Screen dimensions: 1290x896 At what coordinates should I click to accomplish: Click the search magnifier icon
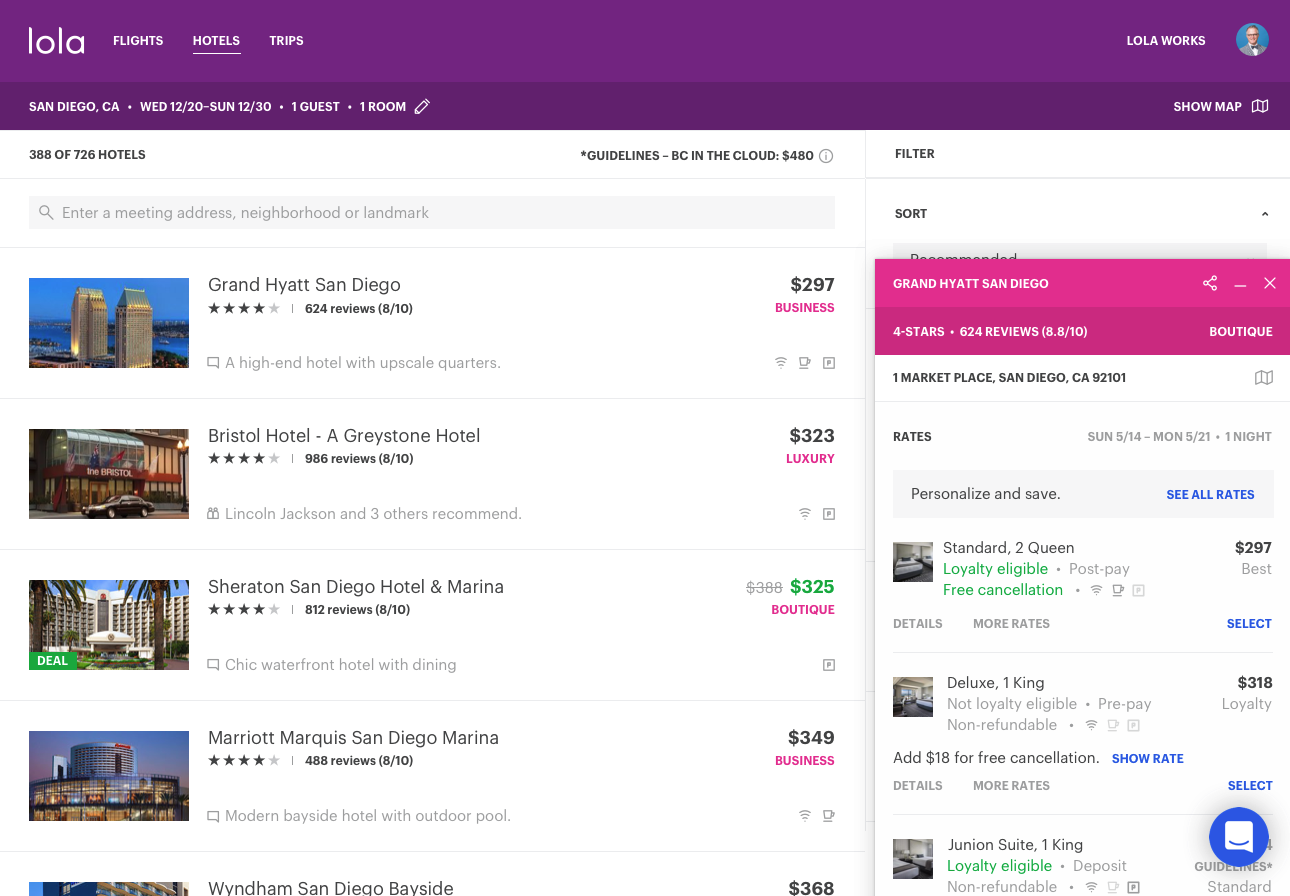tap(46, 213)
